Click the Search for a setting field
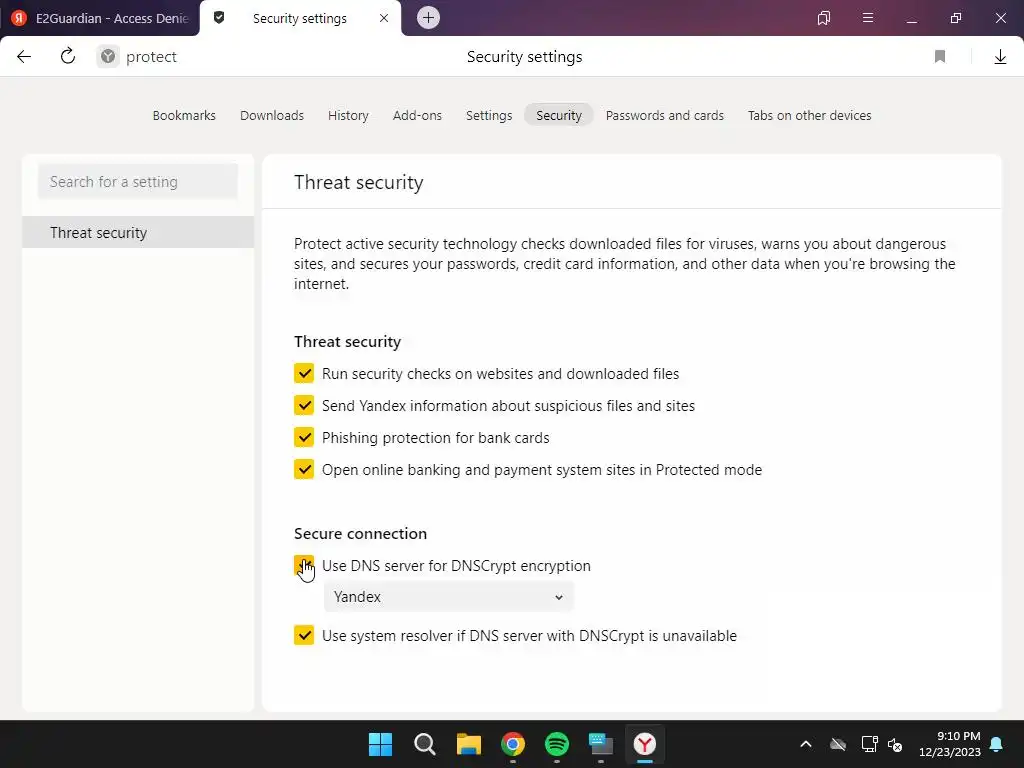The image size is (1024, 768). 138,182
